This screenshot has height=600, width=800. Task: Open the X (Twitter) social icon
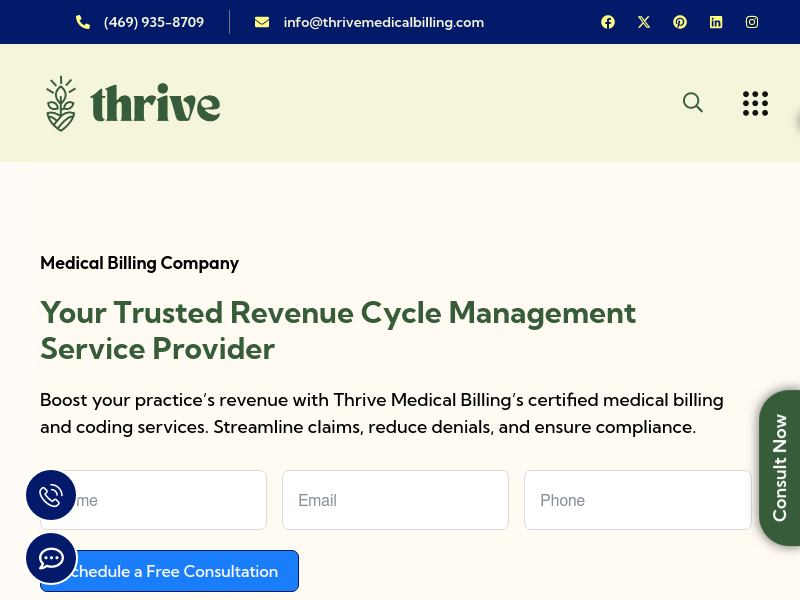(644, 22)
